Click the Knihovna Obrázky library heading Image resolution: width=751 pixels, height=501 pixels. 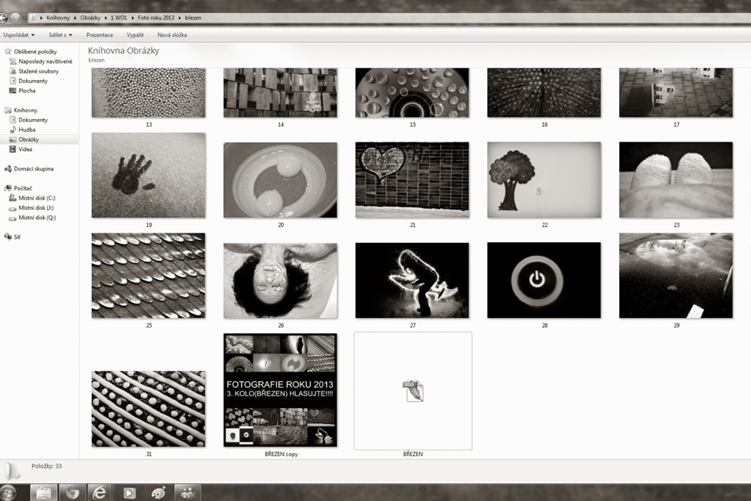(123, 51)
